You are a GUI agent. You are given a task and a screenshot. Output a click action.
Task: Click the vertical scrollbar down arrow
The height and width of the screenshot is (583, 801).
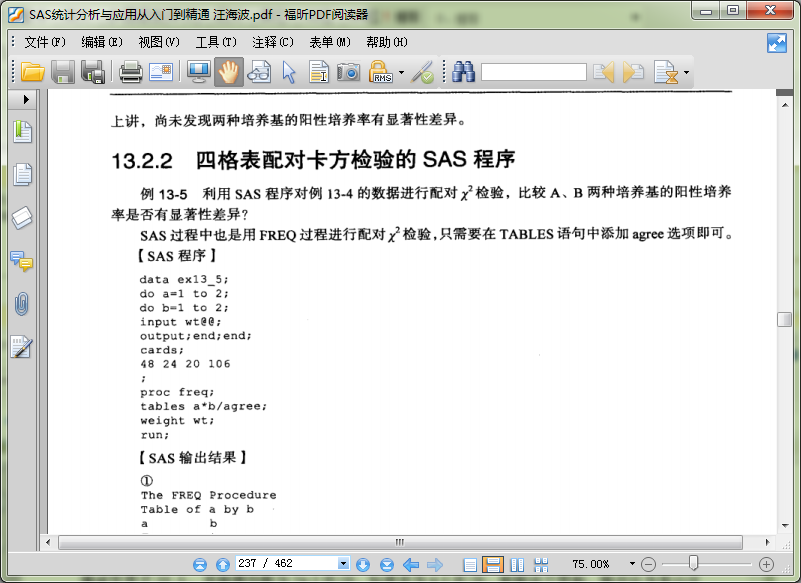784,525
